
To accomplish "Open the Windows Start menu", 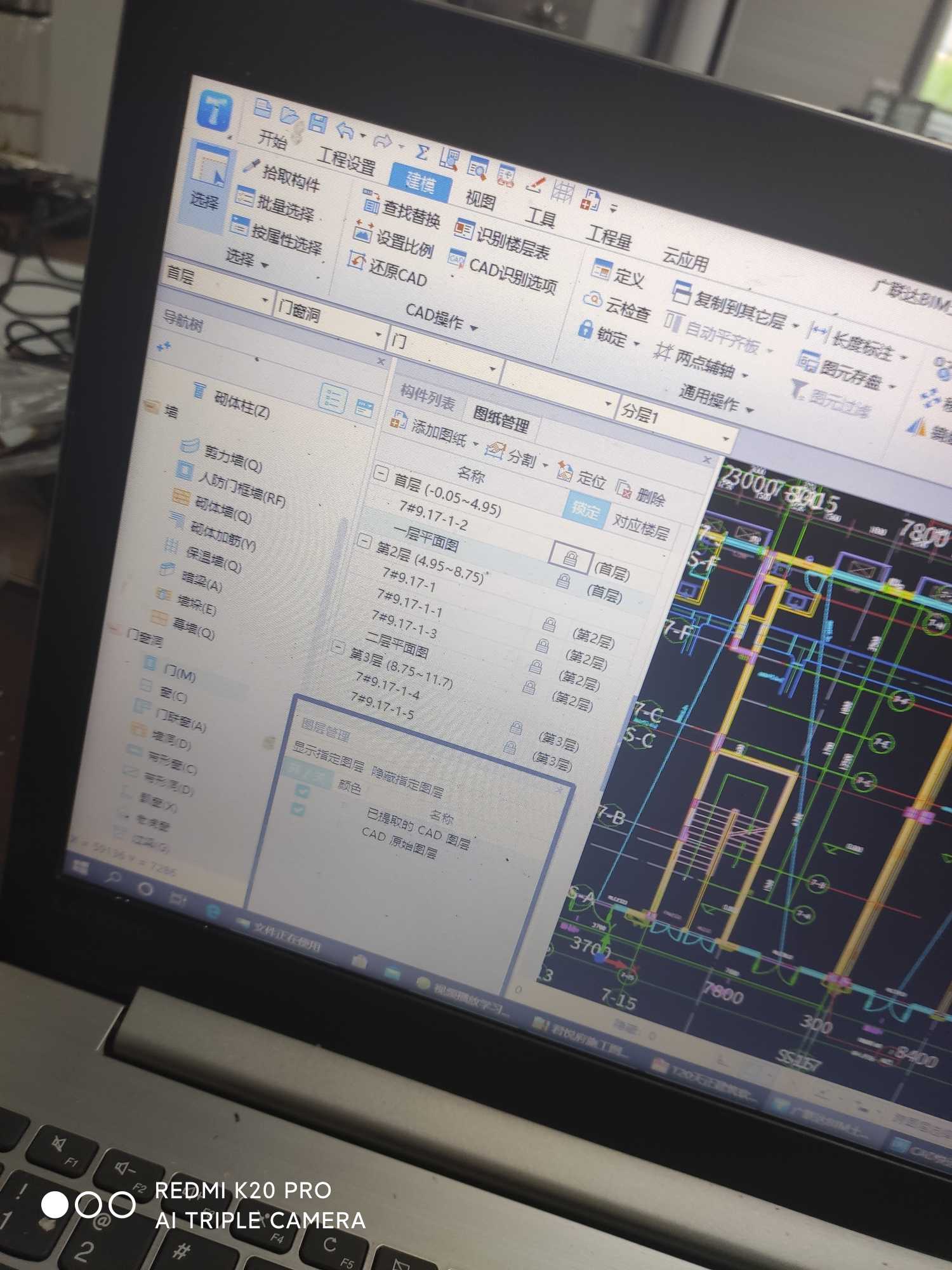I will (x=81, y=869).
